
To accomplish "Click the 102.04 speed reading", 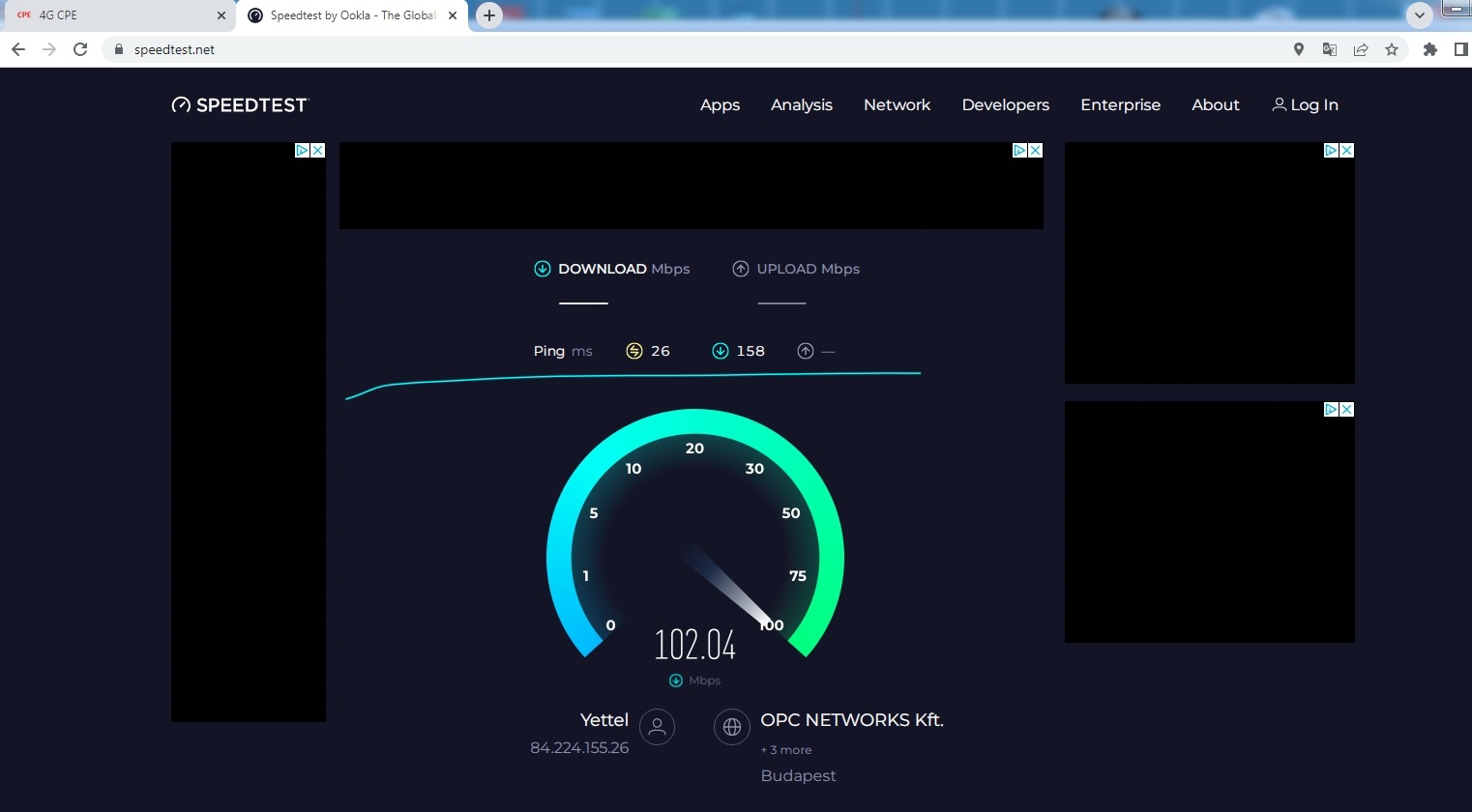I will (x=695, y=645).
